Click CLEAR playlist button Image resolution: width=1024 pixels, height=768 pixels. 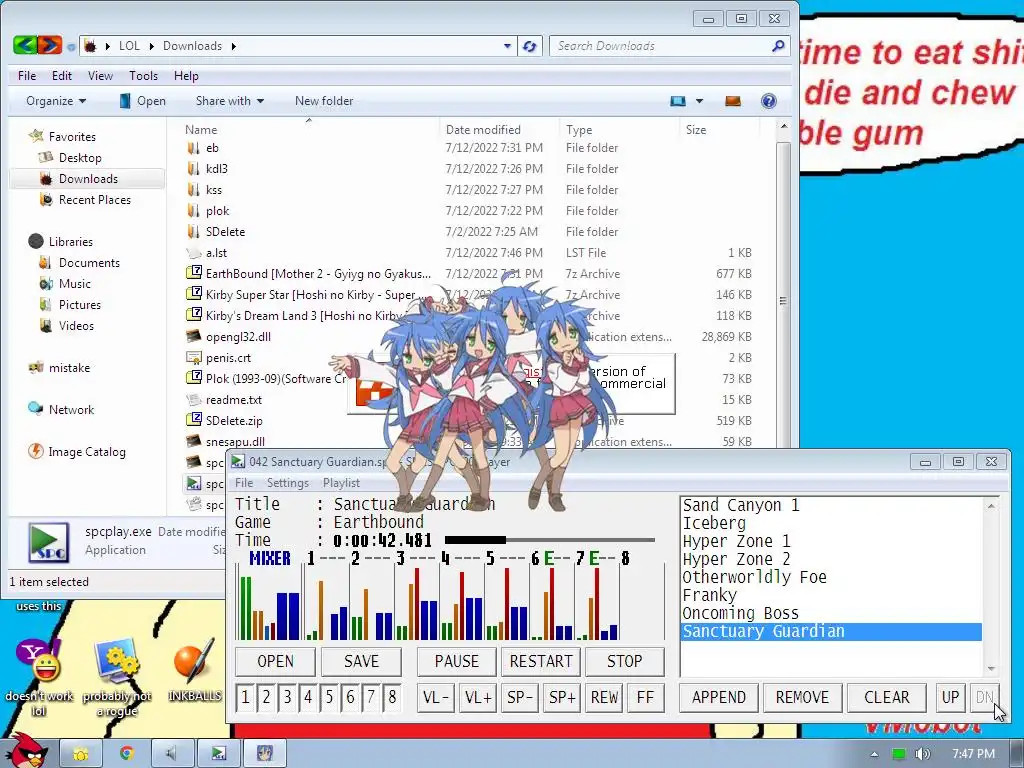(887, 697)
